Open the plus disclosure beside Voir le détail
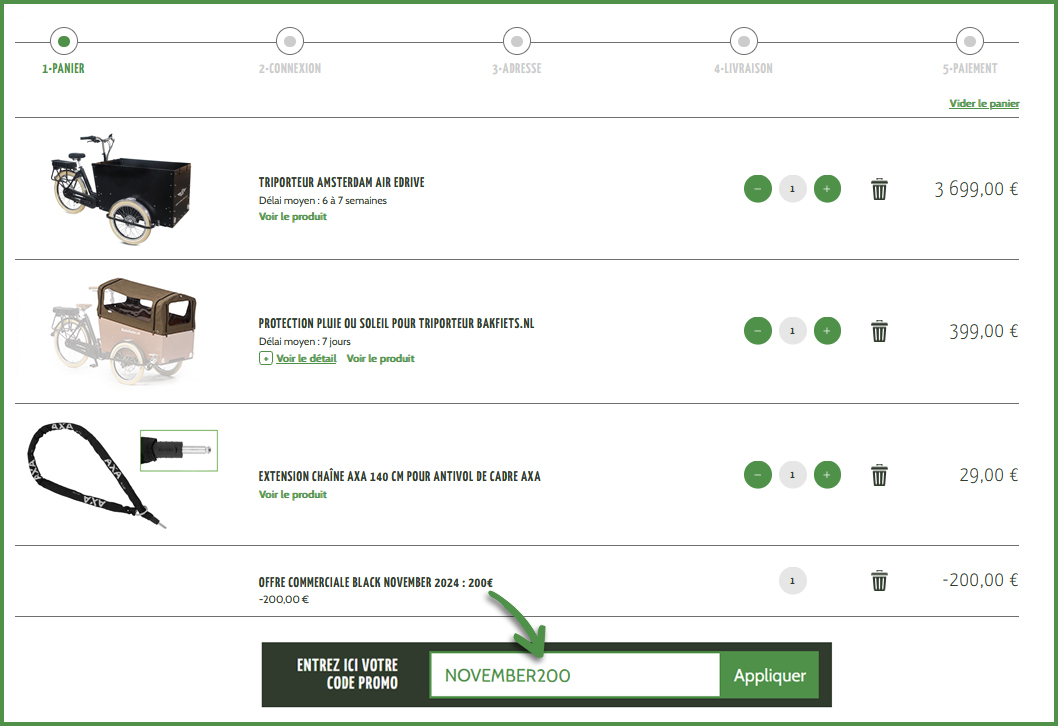 pos(264,358)
